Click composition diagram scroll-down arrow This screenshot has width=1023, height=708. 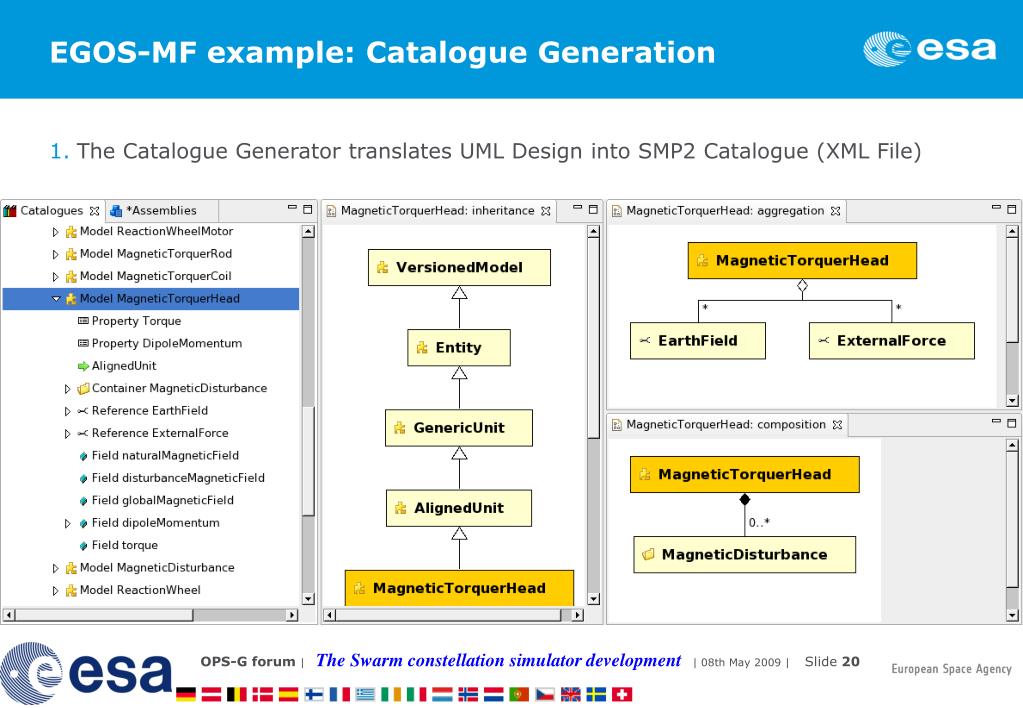pyautogui.click(x=1012, y=615)
